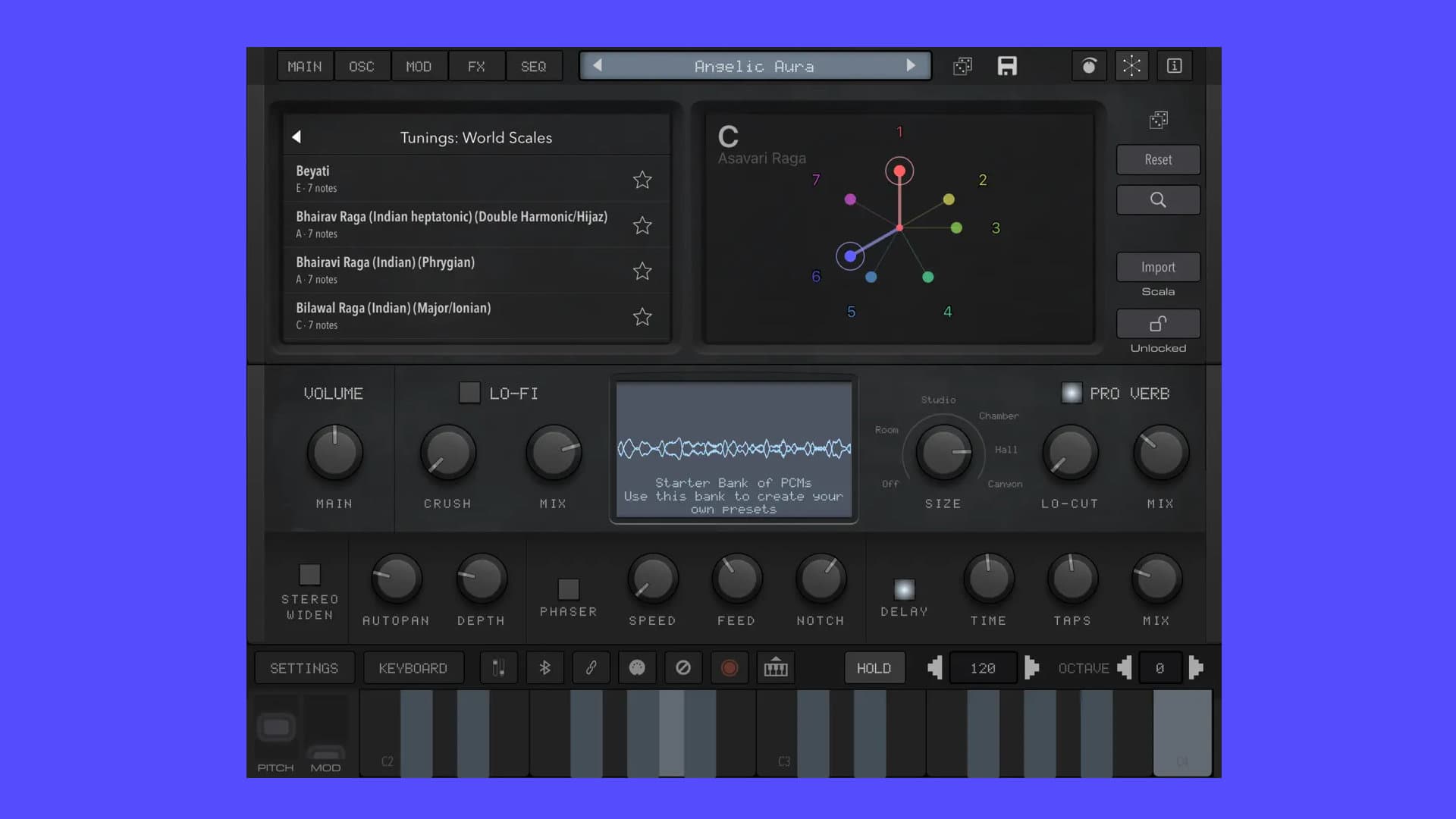The height and width of the screenshot is (819, 1456).
Task: Open the info icon in top bar
Action: pyautogui.click(x=1174, y=66)
